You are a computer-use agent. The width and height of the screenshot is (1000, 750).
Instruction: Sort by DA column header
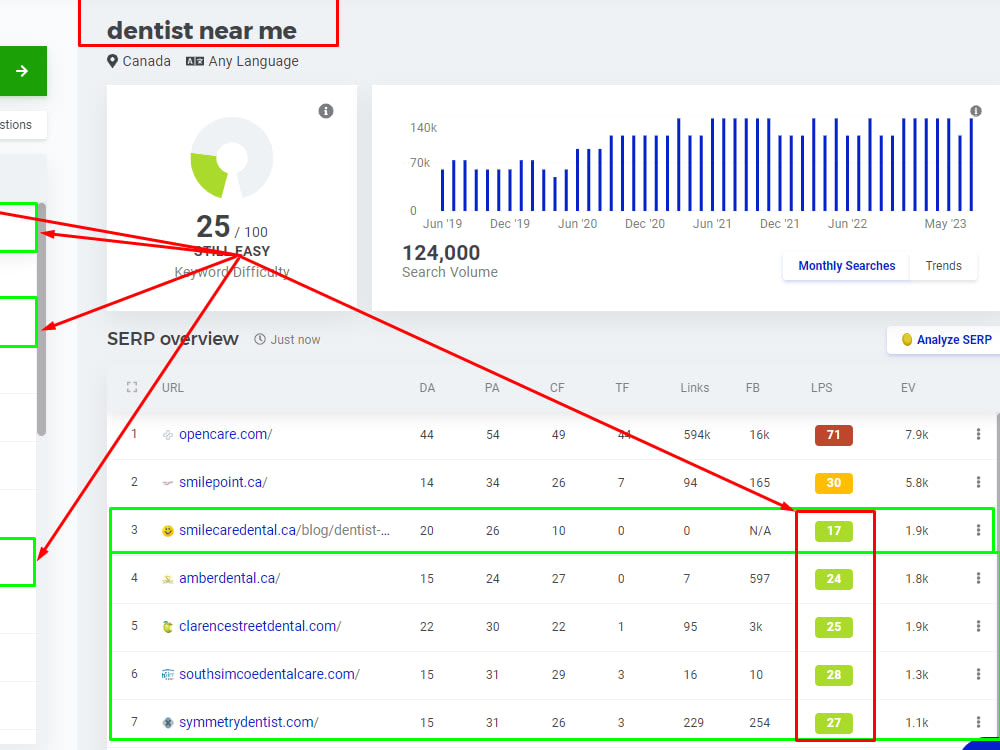(x=427, y=388)
